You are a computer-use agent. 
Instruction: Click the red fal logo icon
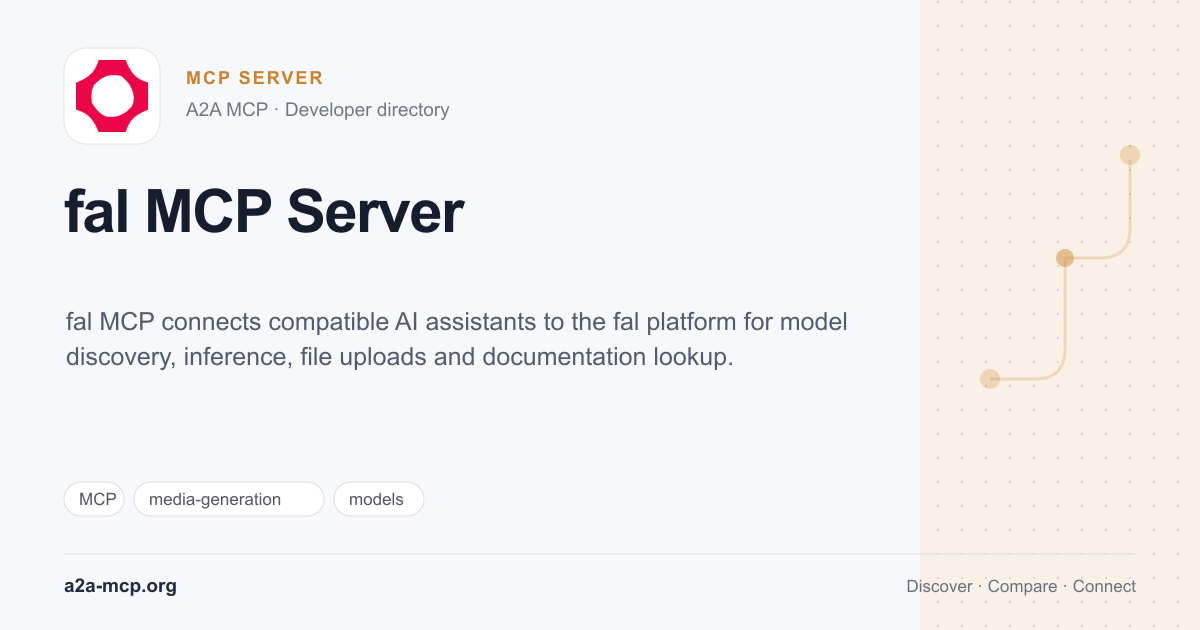coord(112,96)
